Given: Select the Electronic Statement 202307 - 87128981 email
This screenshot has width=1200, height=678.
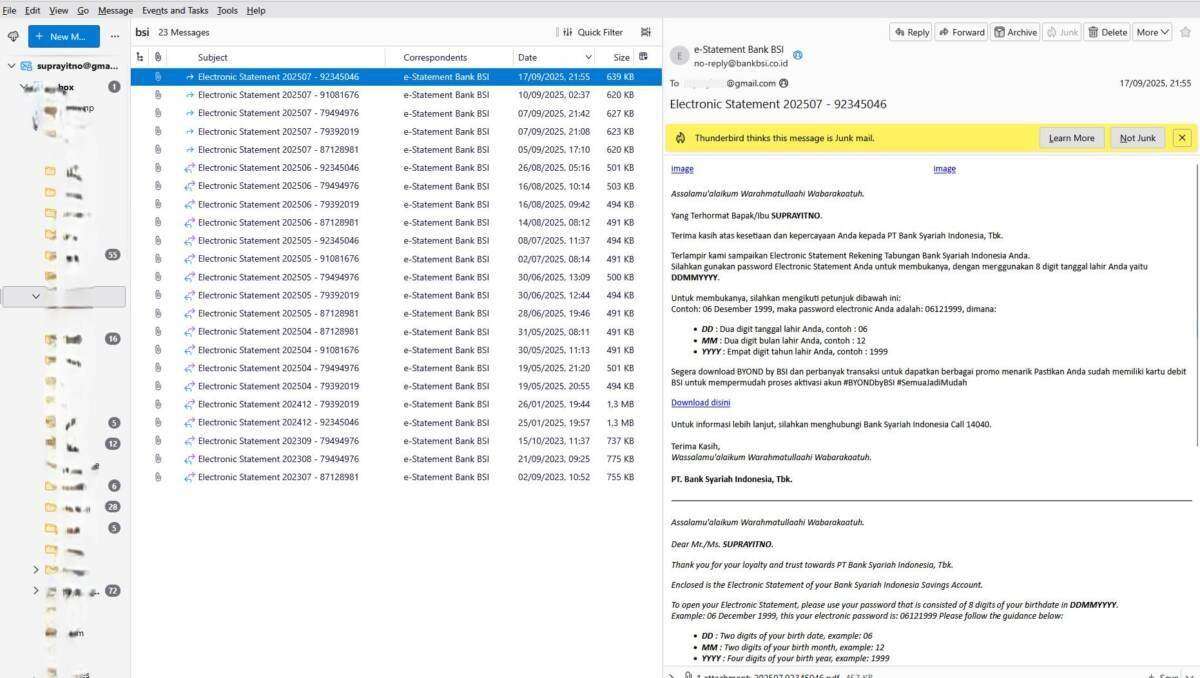Looking at the screenshot, I should [278, 477].
